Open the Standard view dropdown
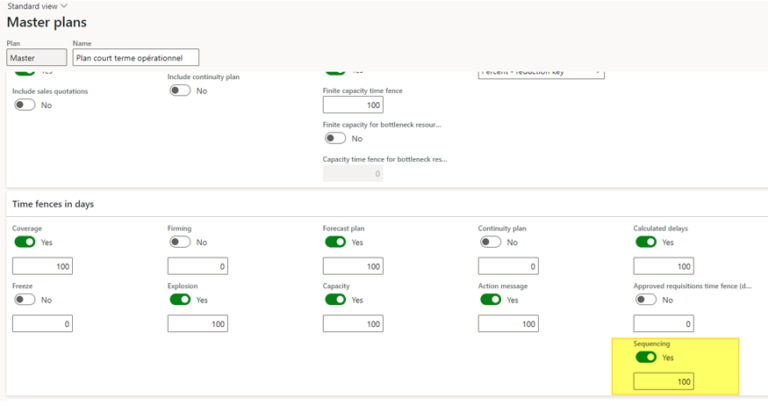The width and height of the screenshot is (768, 406). (38, 6)
